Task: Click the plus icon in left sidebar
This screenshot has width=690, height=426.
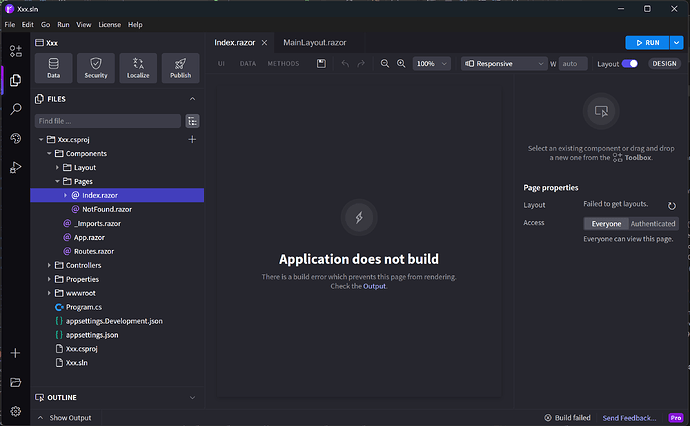Action: [x=15, y=353]
